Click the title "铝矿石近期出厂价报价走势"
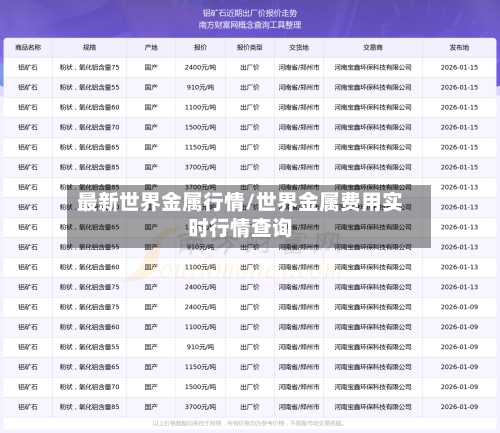This screenshot has width=500, height=433. 250,13
